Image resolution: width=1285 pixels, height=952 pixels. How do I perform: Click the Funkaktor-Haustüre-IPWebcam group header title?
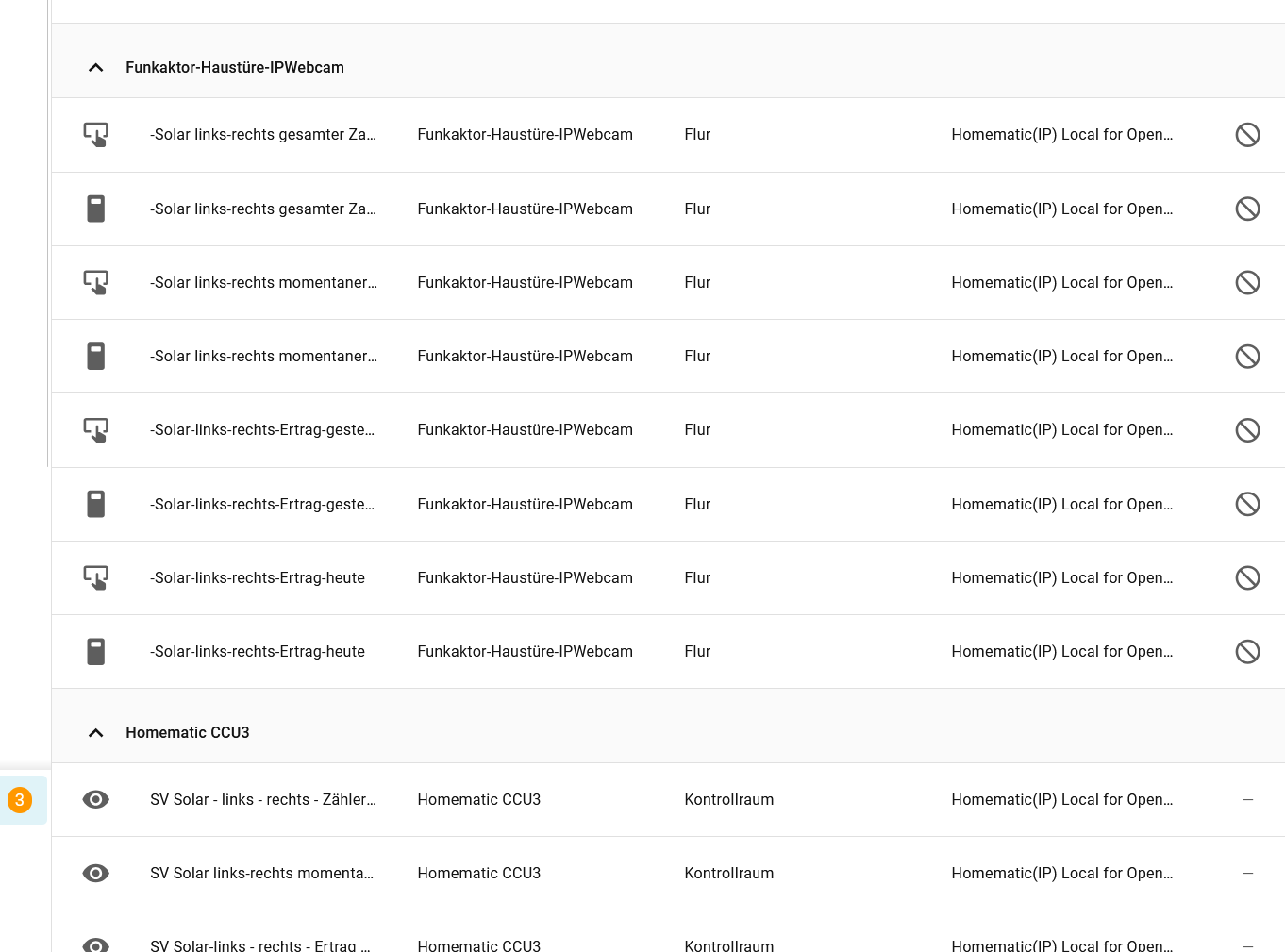click(x=235, y=68)
